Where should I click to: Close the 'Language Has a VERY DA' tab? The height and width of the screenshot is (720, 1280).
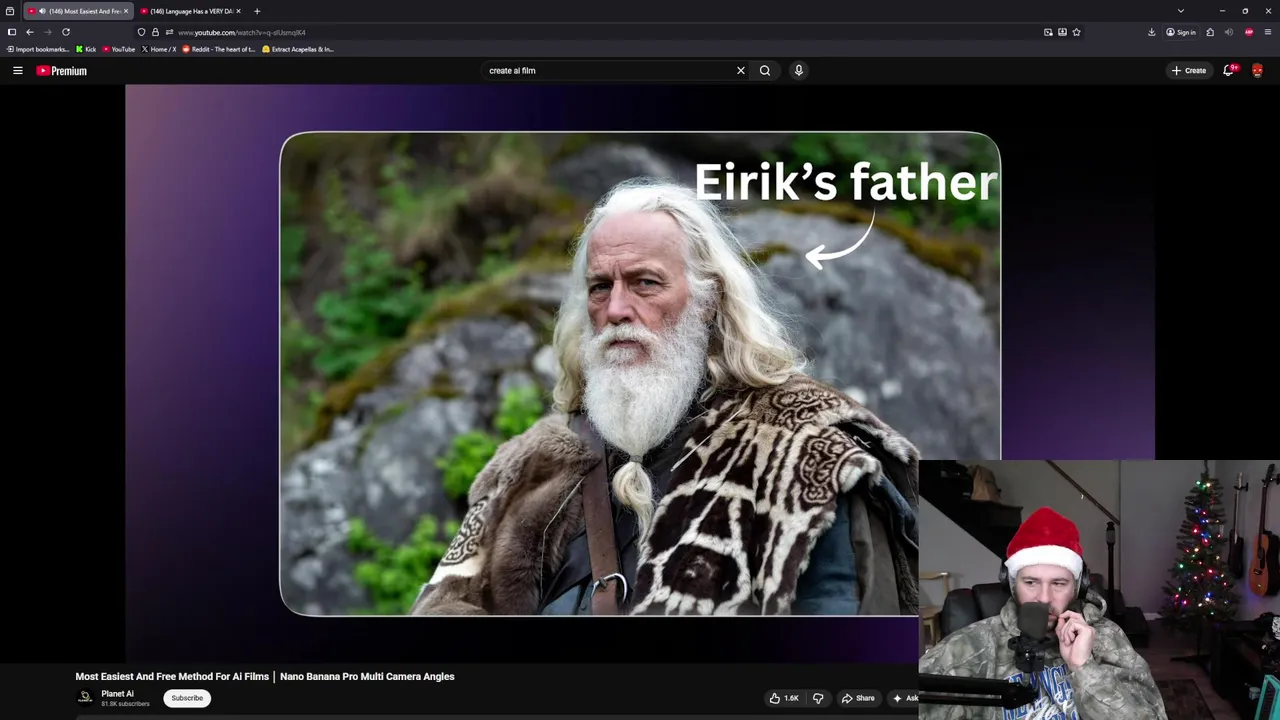[x=238, y=11]
